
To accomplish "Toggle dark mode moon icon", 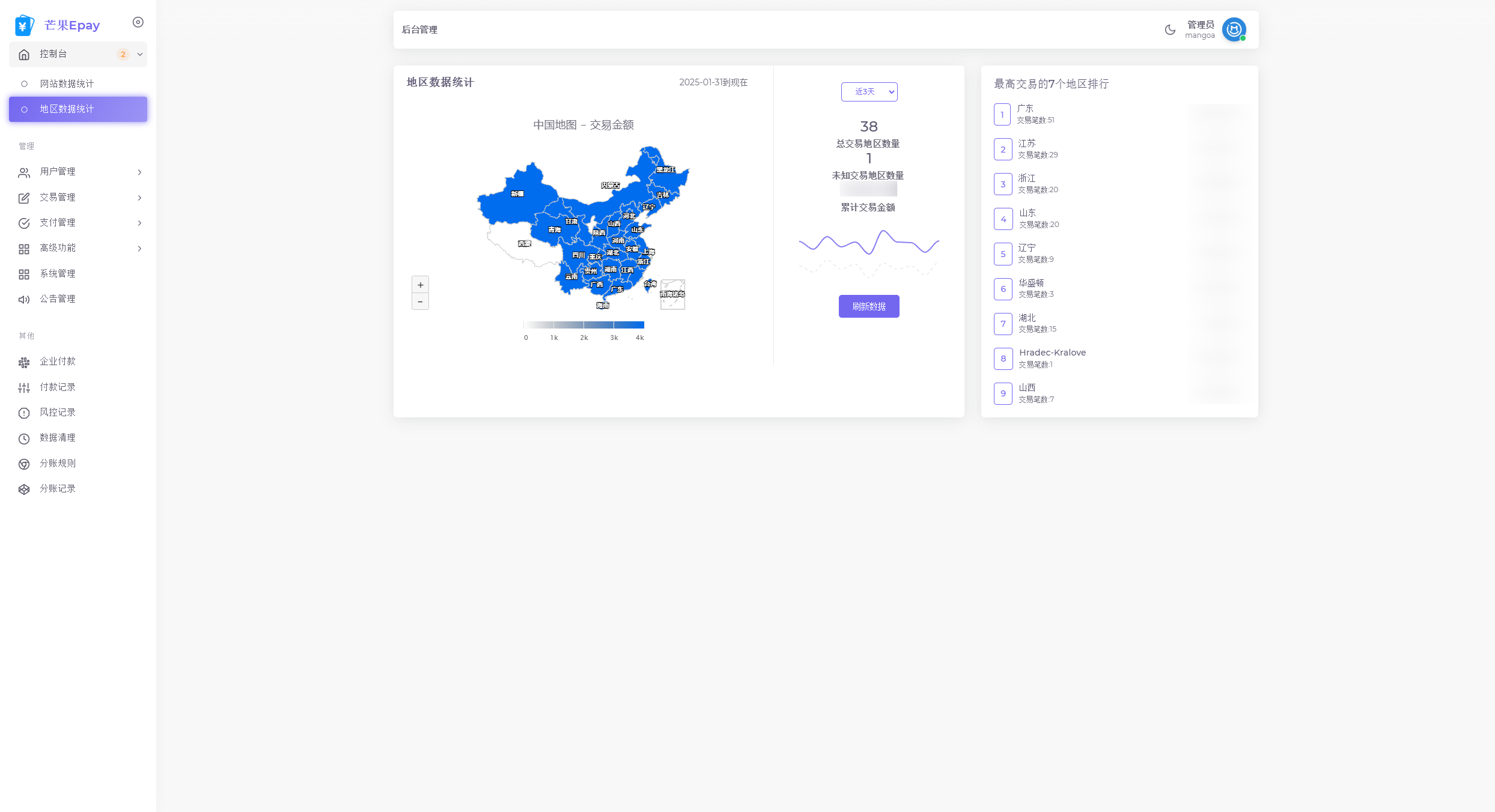I will tap(1170, 29).
